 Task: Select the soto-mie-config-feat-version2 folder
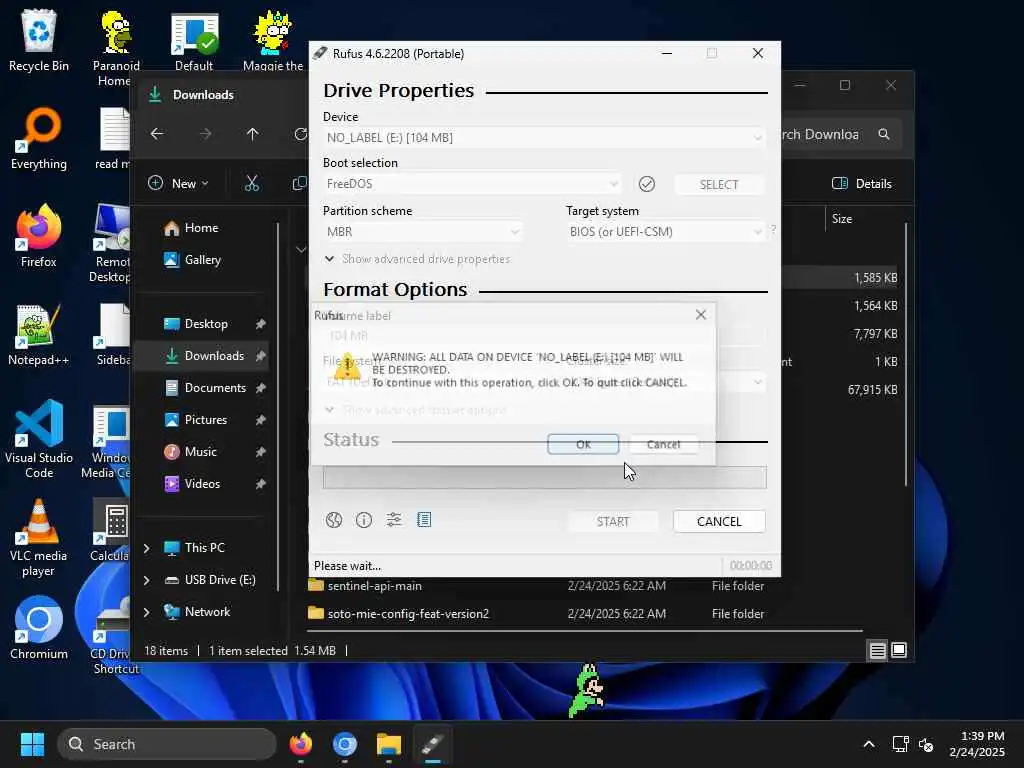[408, 614]
